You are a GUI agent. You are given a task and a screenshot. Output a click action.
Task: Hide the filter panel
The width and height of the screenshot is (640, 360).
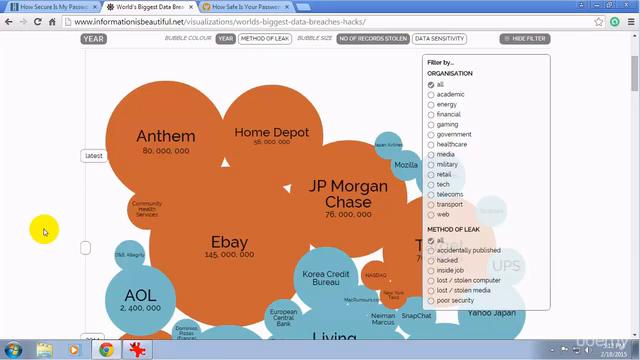click(x=525, y=39)
